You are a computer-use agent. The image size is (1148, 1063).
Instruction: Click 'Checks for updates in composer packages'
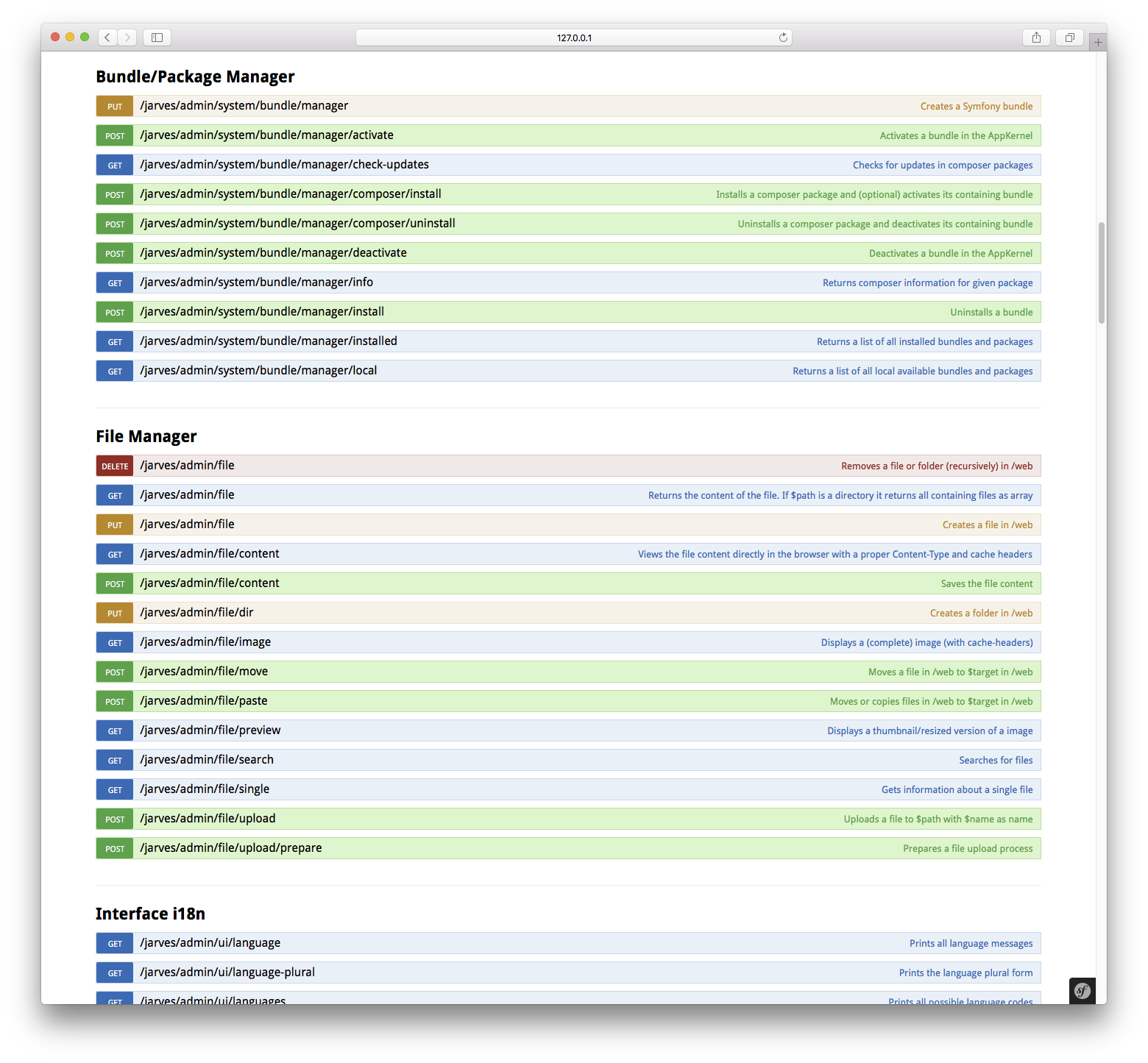point(943,166)
